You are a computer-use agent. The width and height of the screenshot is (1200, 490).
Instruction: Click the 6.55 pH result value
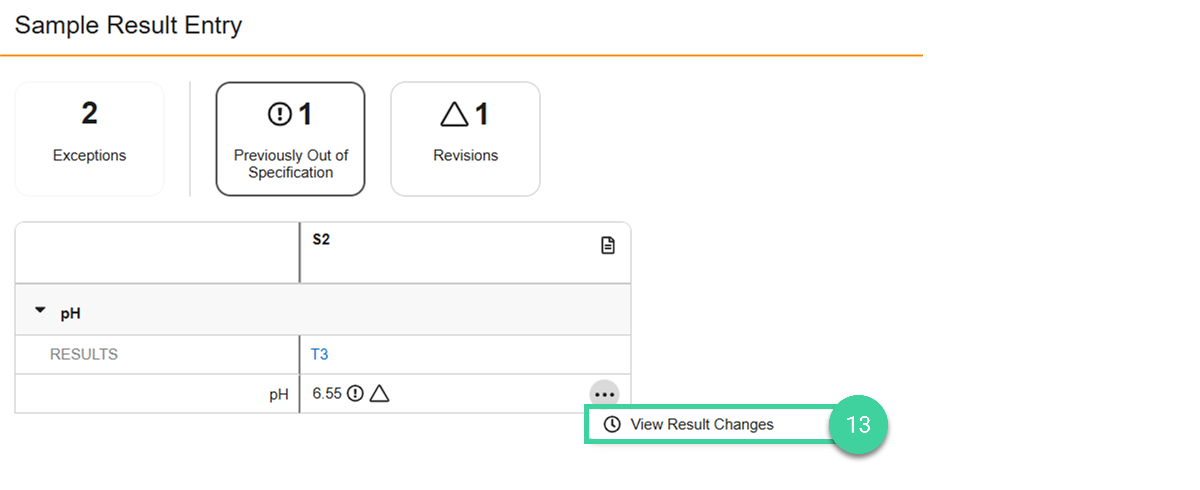327,394
